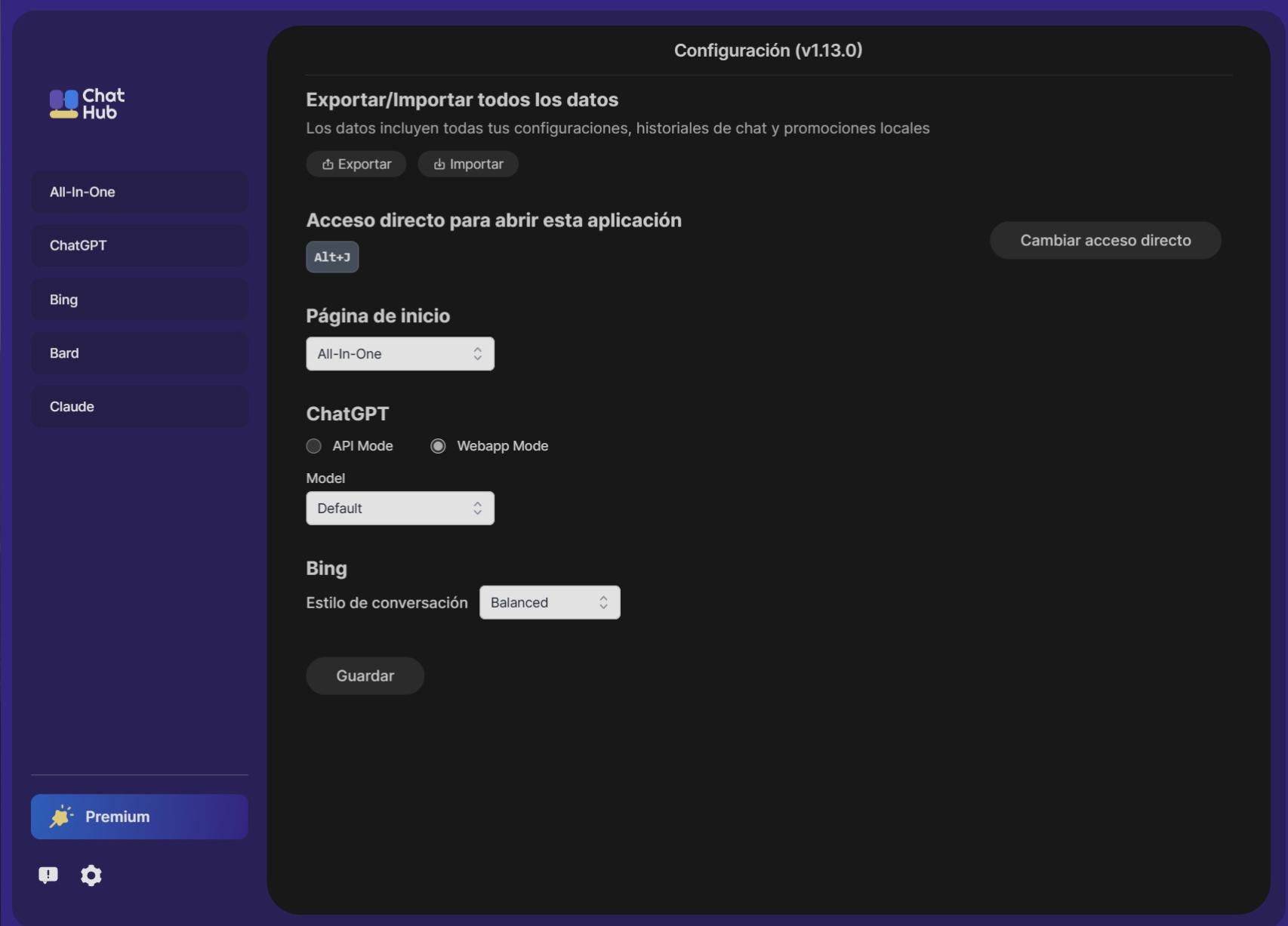Select the Webapp Mode radio button

(x=438, y=446)
